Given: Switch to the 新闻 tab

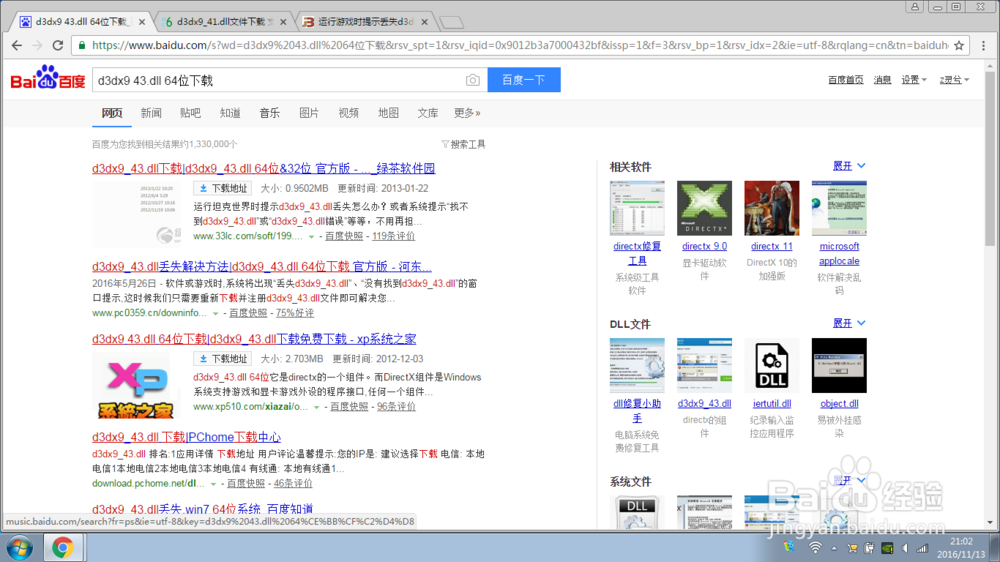Looking at the screenshot, I should [x=151, y=113].
